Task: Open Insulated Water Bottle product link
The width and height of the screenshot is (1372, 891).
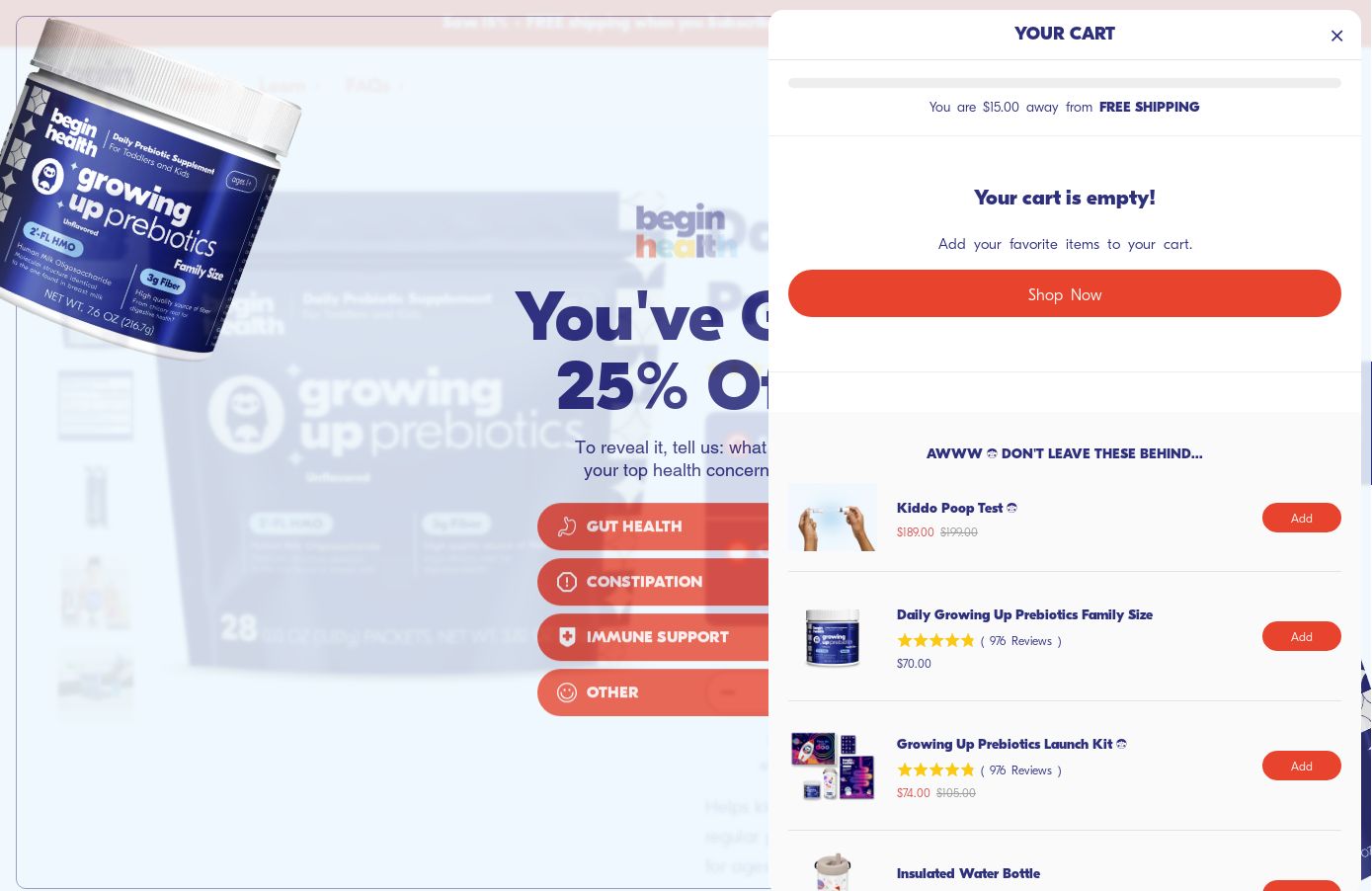Action: [968, 873]
